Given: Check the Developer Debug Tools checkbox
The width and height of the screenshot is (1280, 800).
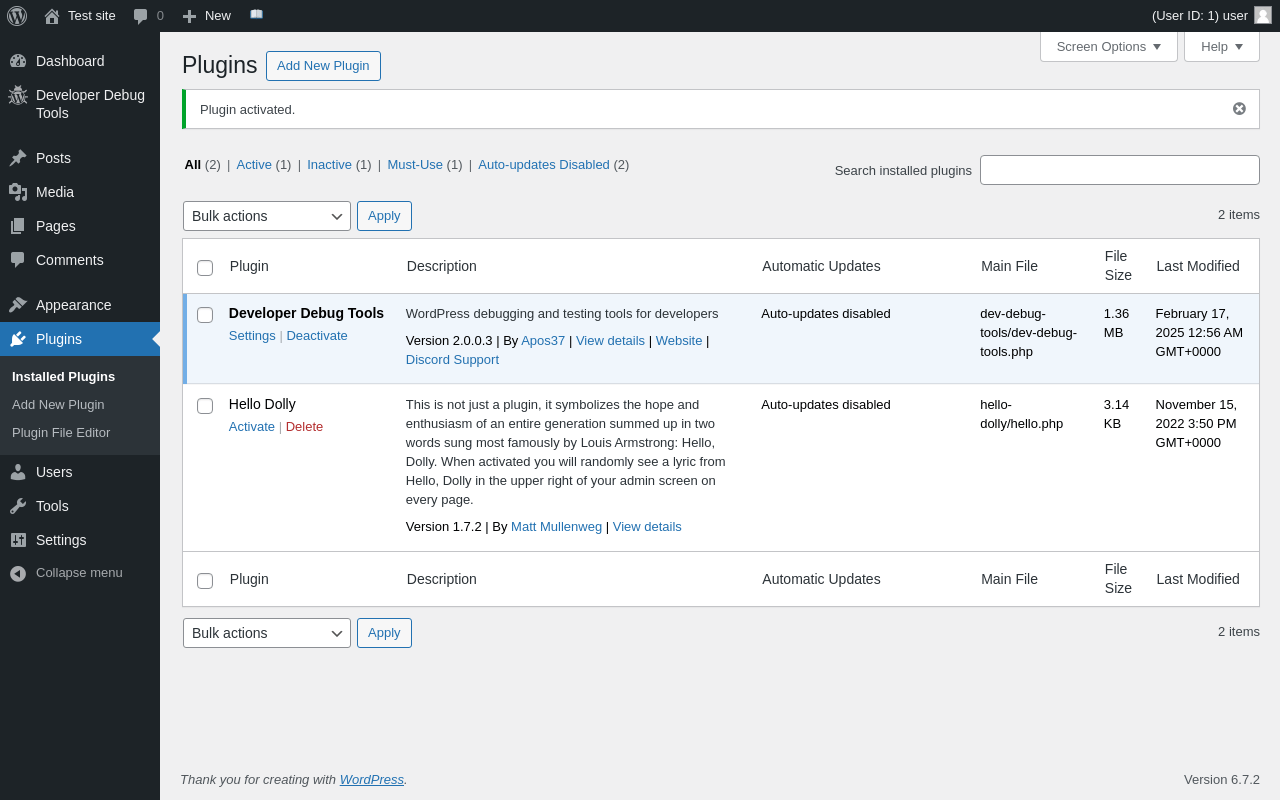Looking at the screenshot, I should coord(205,315).
